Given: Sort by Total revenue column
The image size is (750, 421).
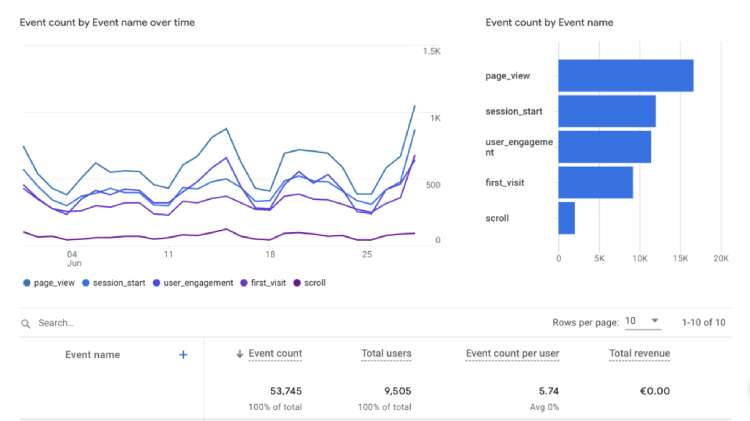Looking at the screenshot, I should [640, 354].
